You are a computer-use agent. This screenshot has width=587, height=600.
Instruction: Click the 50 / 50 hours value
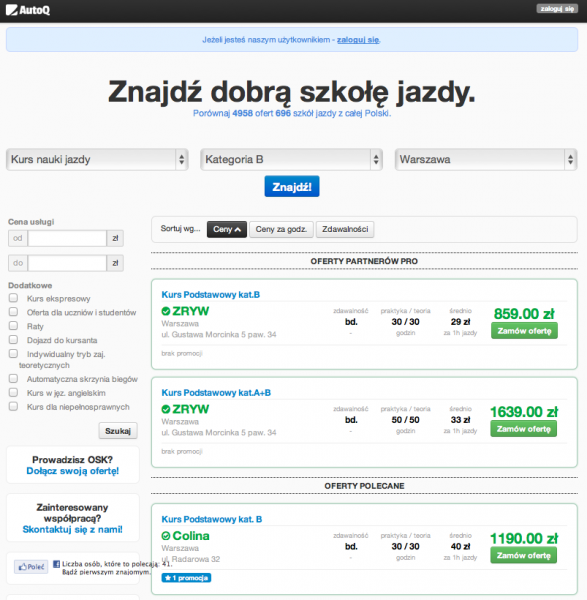click(x=405, y=420)
